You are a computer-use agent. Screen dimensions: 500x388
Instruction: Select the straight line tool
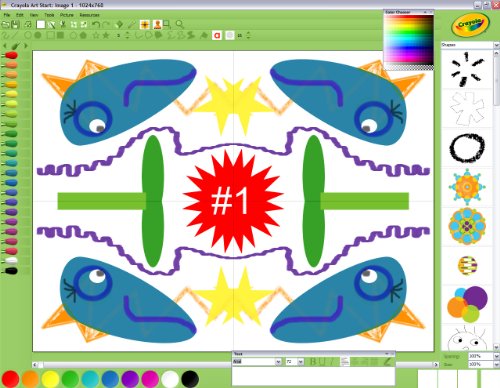15,35
